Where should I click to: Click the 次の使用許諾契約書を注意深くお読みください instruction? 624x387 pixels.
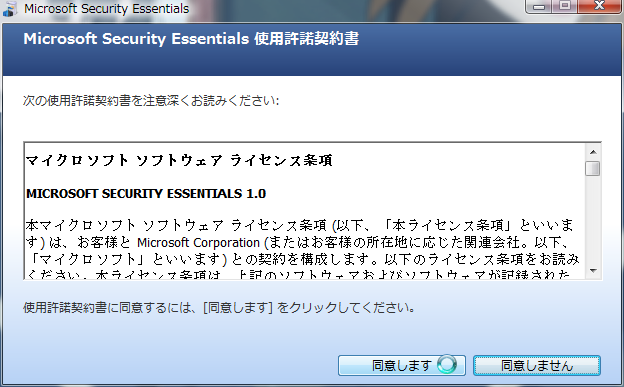151,100
